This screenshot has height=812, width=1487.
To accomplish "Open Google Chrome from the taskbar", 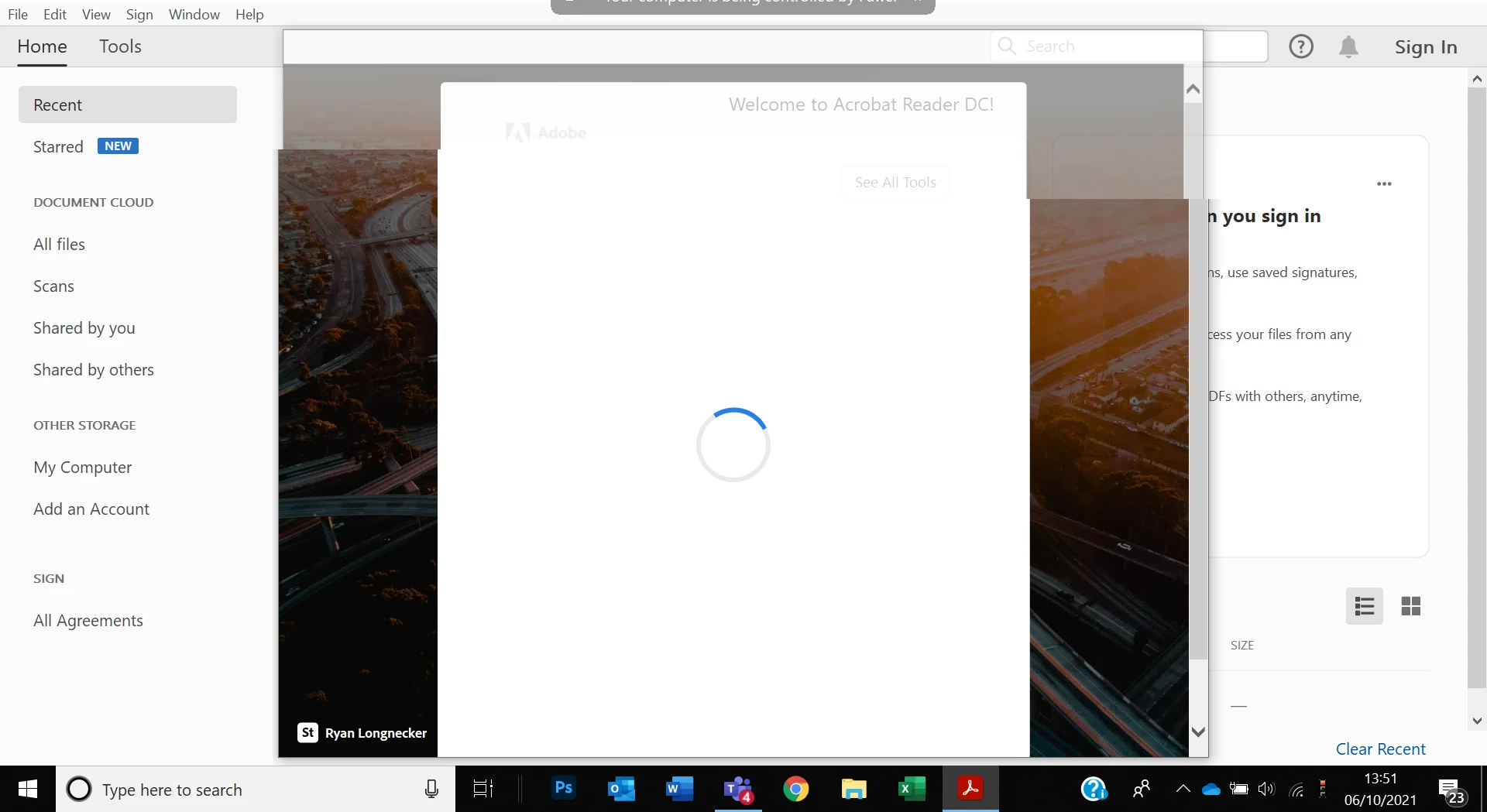I will (795, 789).
